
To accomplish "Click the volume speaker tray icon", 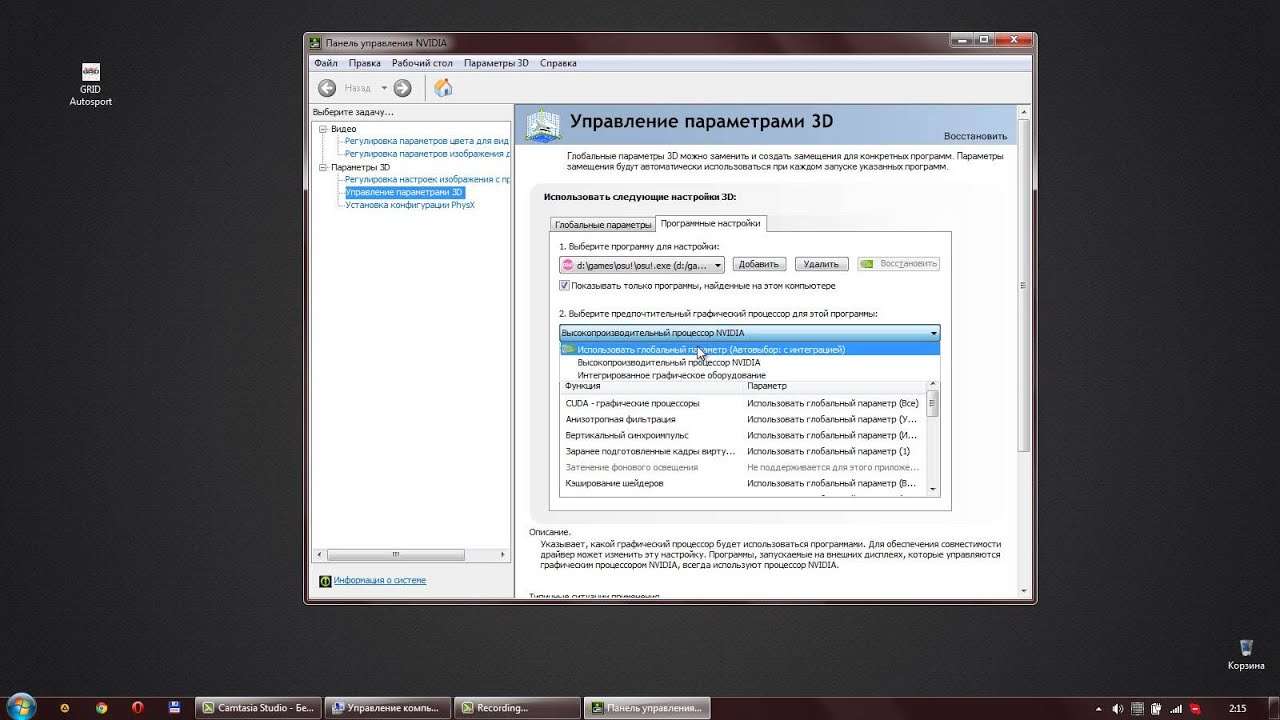I will click(x=1117, y=708).
